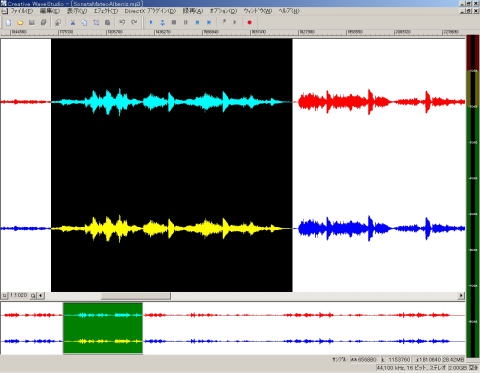Click the Redo arrow icon

coord(134,22)
